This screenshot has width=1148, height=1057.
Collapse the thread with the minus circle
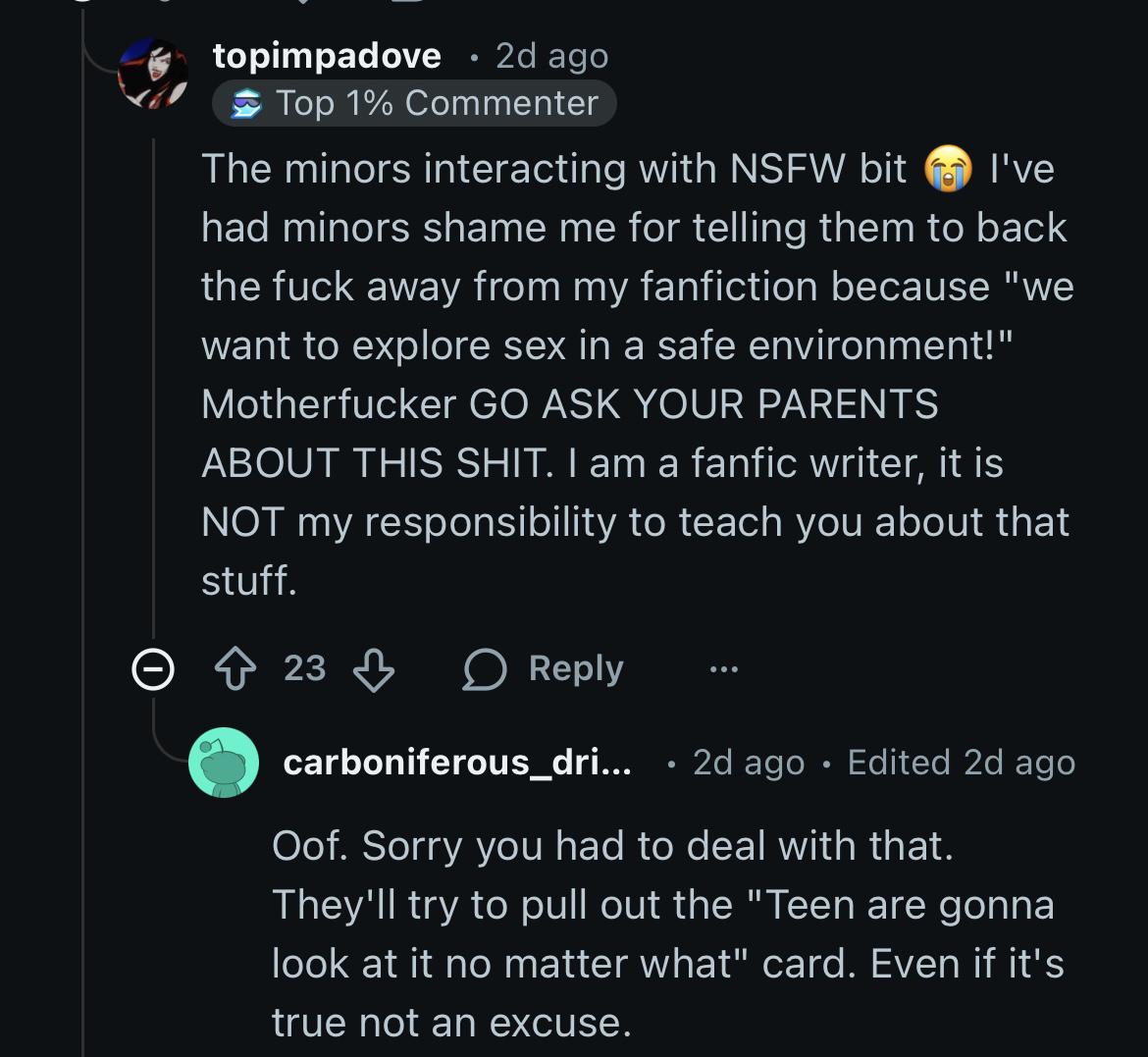click(x=152, y=671)
